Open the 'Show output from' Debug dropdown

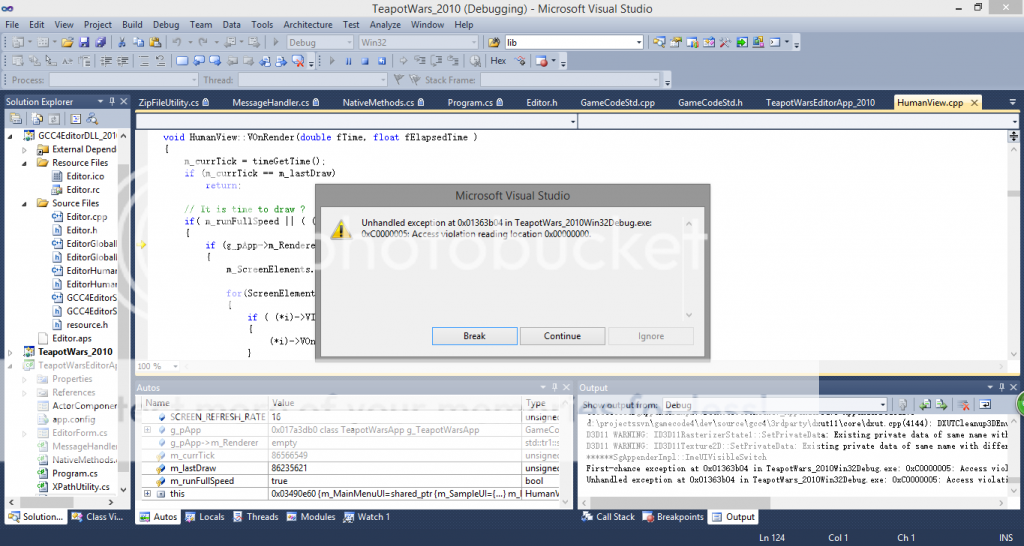880,404
